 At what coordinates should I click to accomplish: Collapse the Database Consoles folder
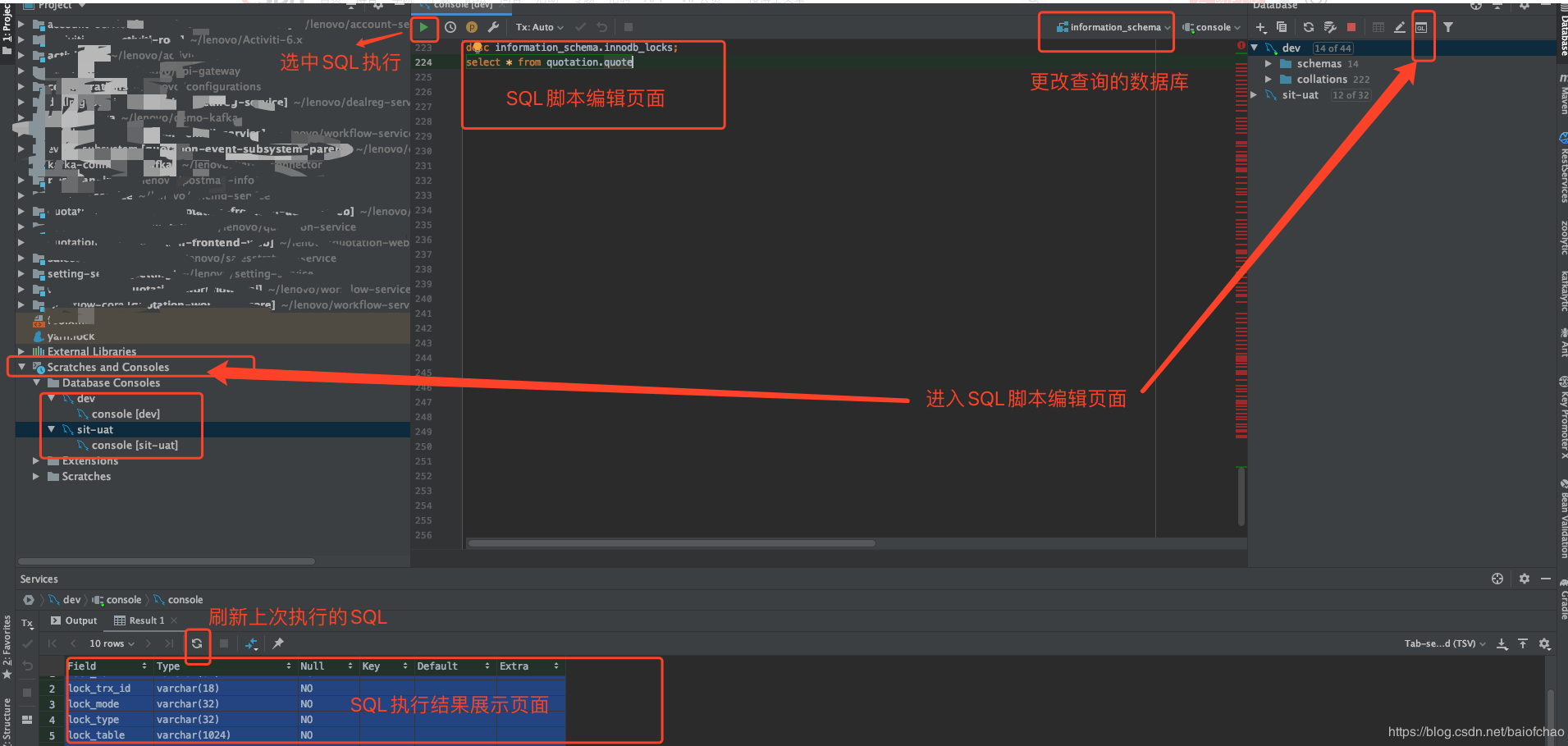37,382
